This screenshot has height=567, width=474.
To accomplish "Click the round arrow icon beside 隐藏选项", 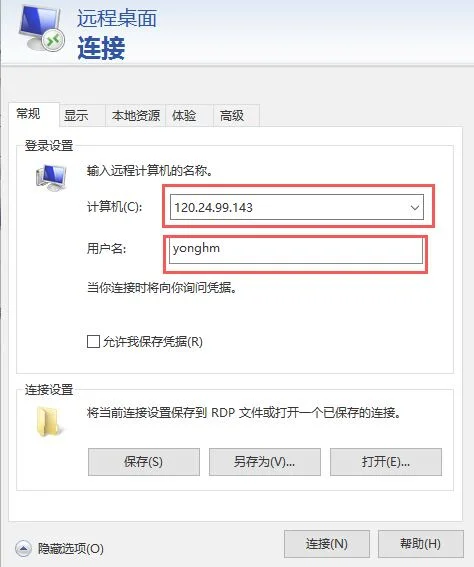I will tap(24, 549).
